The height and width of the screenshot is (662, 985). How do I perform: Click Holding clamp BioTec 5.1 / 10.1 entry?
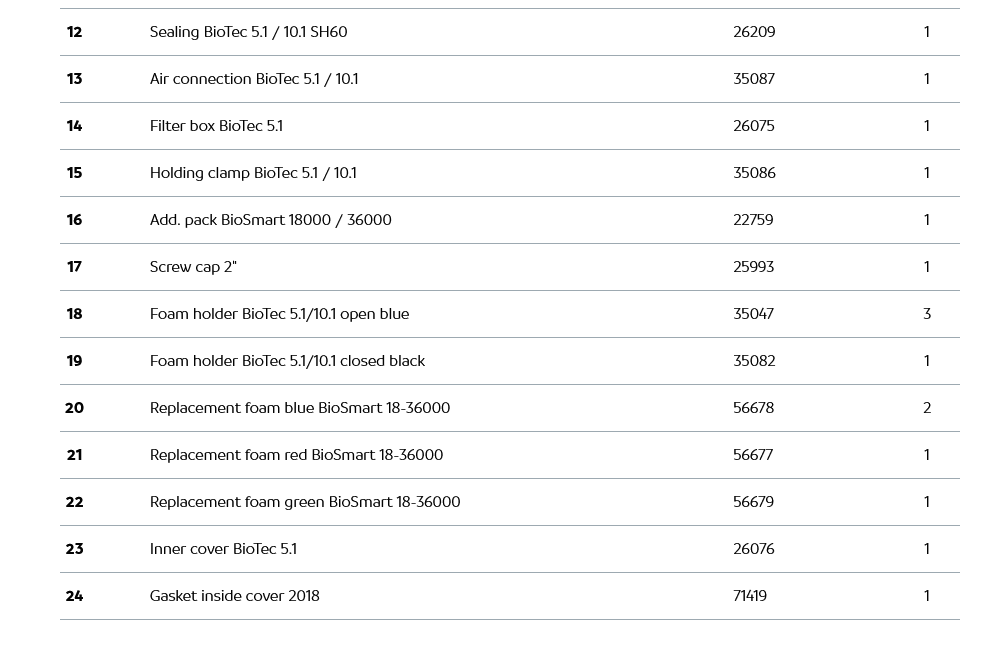pyautogui.click(x=253, y=173)
